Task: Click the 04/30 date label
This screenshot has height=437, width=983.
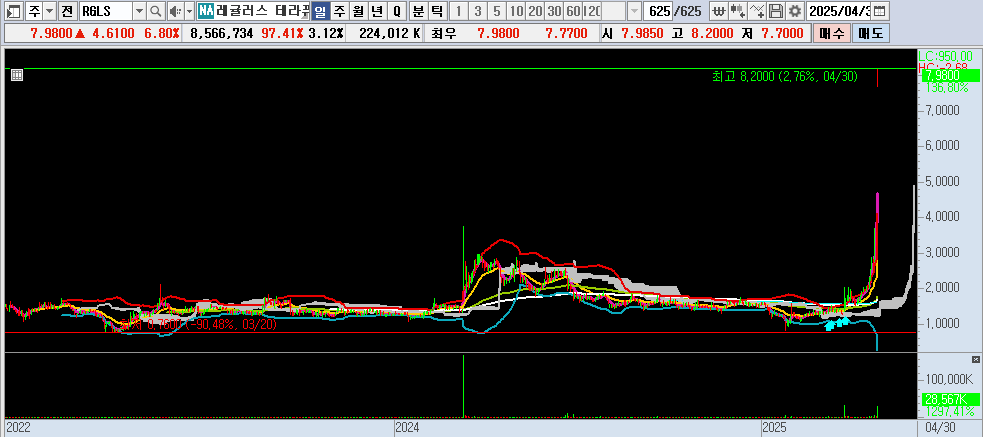Action: (941, 427)
